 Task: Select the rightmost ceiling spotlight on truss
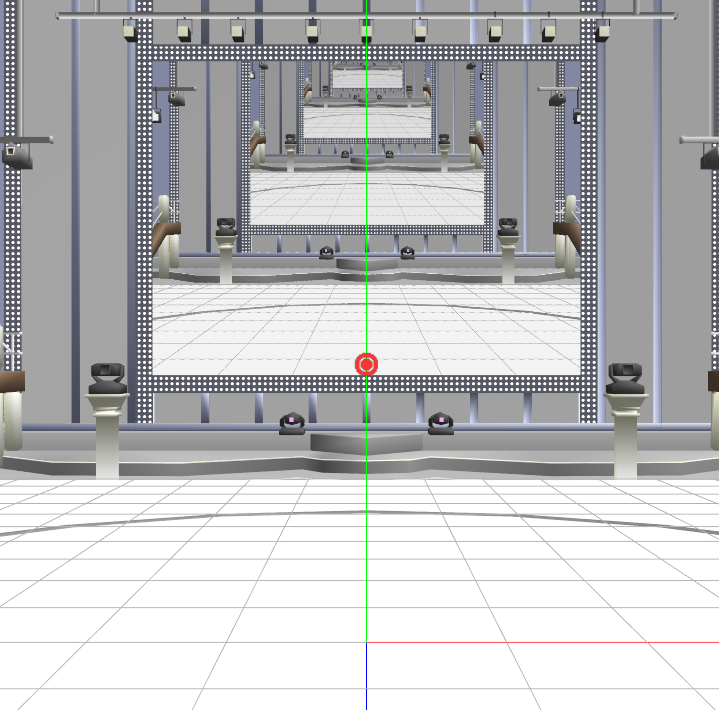click(x=602, y=31)
